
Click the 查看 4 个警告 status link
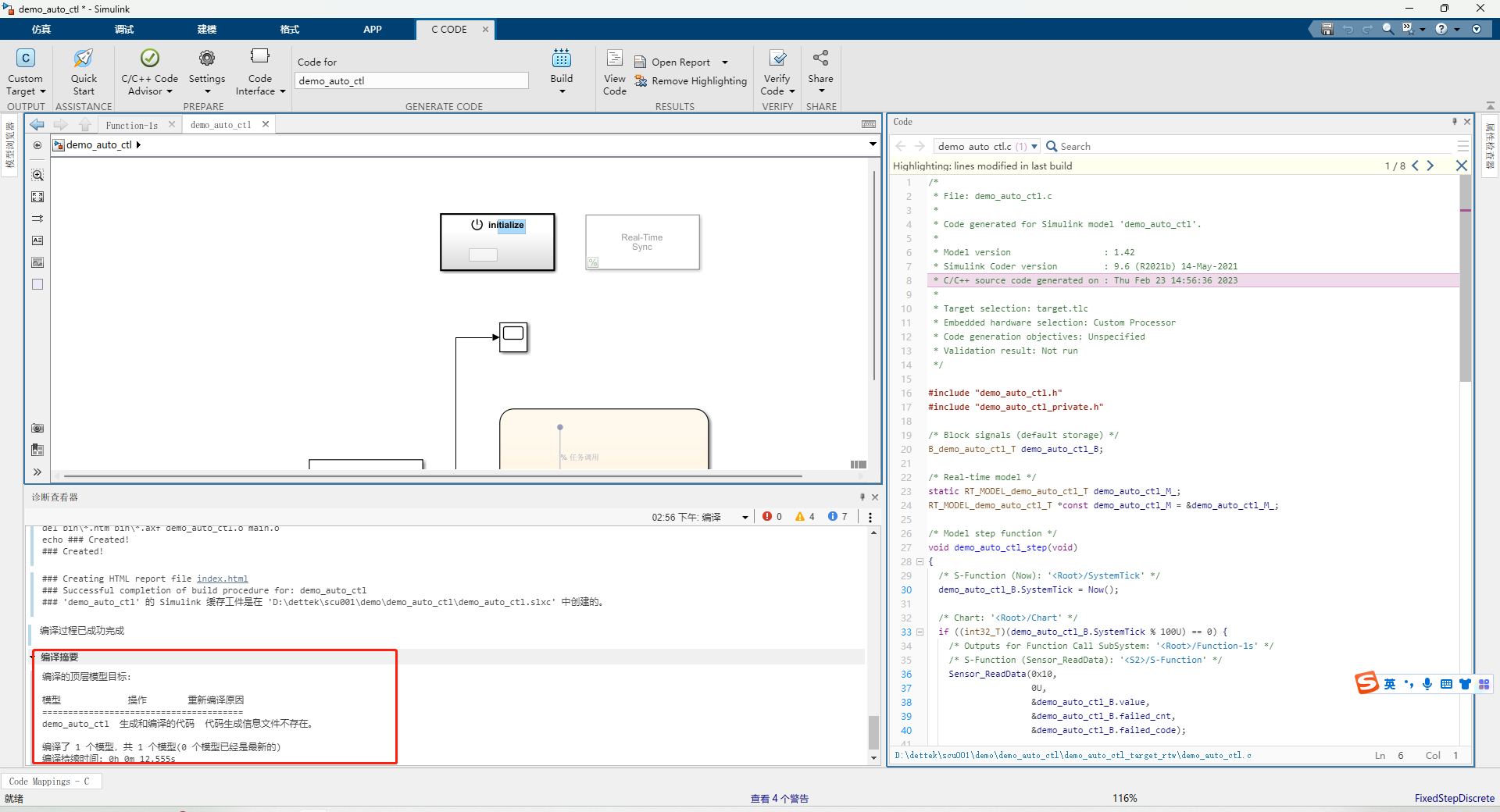coord(779,799)
